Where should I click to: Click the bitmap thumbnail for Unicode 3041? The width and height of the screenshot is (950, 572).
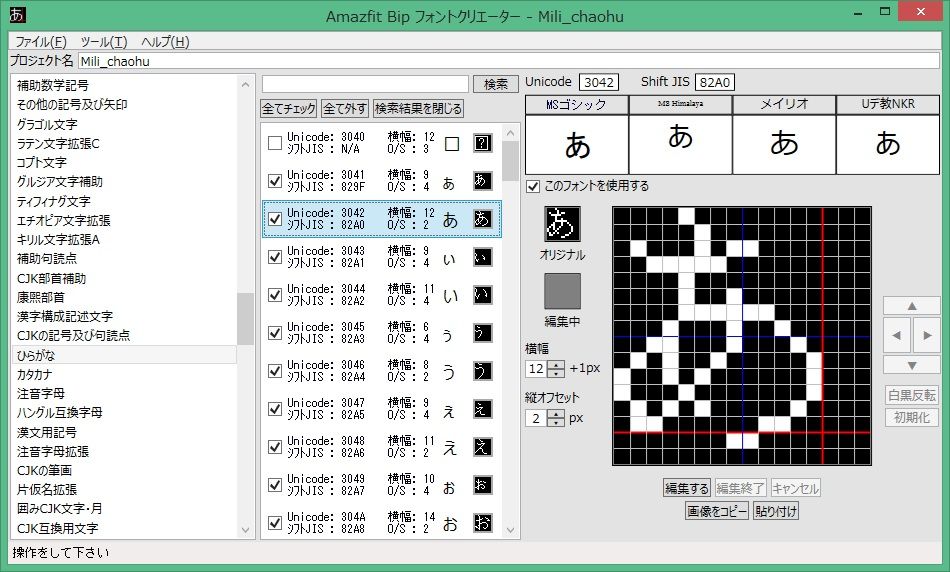tap(482, 181)
